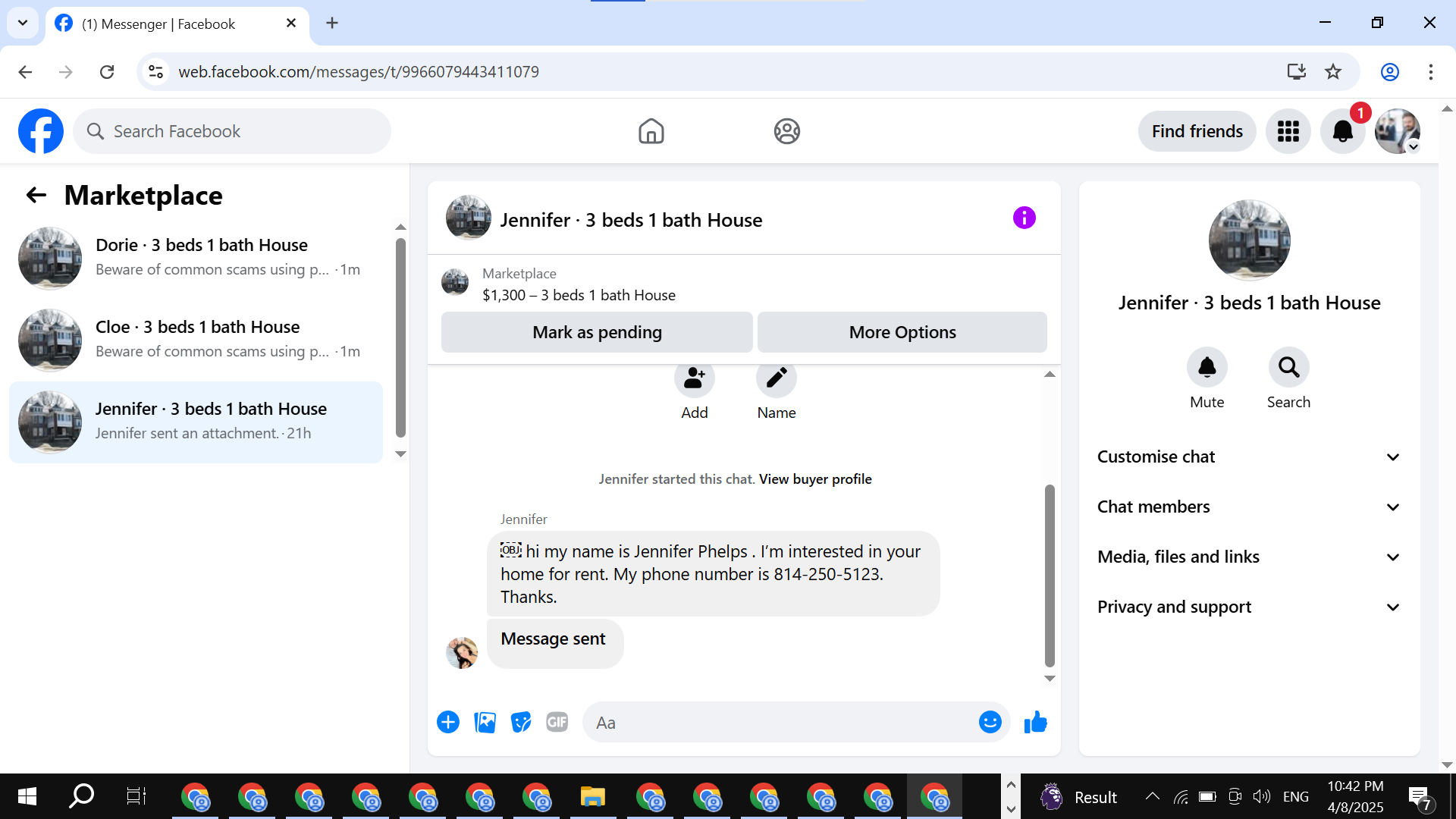Screen dimensions: 1456x819
Task: Send a thumbs-up like
Action: pyautogui.click(x=1035, y=722)
